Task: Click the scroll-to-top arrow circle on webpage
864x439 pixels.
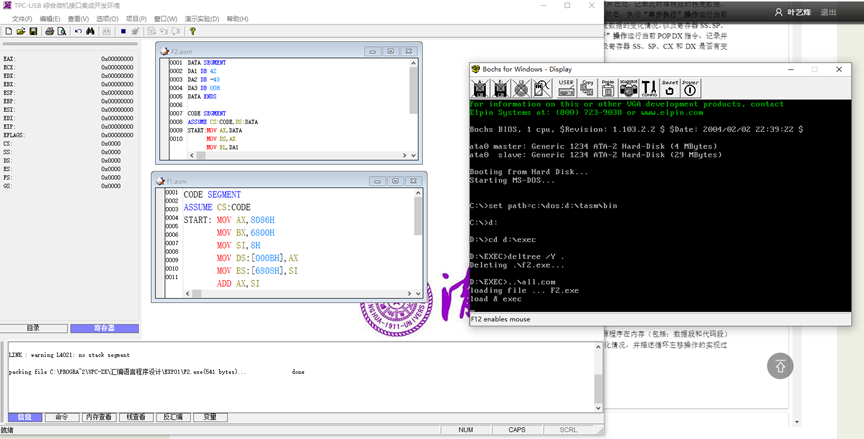Action: 780,366
